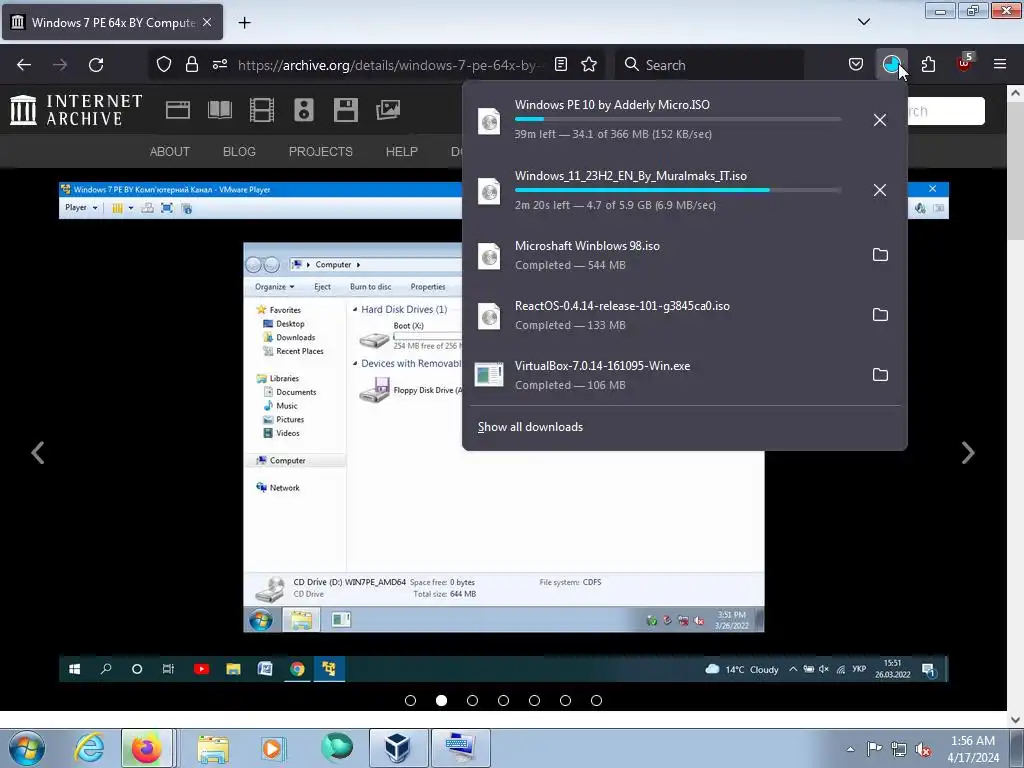Cancel the Windows_11_23H2 download
This screenshot has width=1024, height=768.
[880, 190]
